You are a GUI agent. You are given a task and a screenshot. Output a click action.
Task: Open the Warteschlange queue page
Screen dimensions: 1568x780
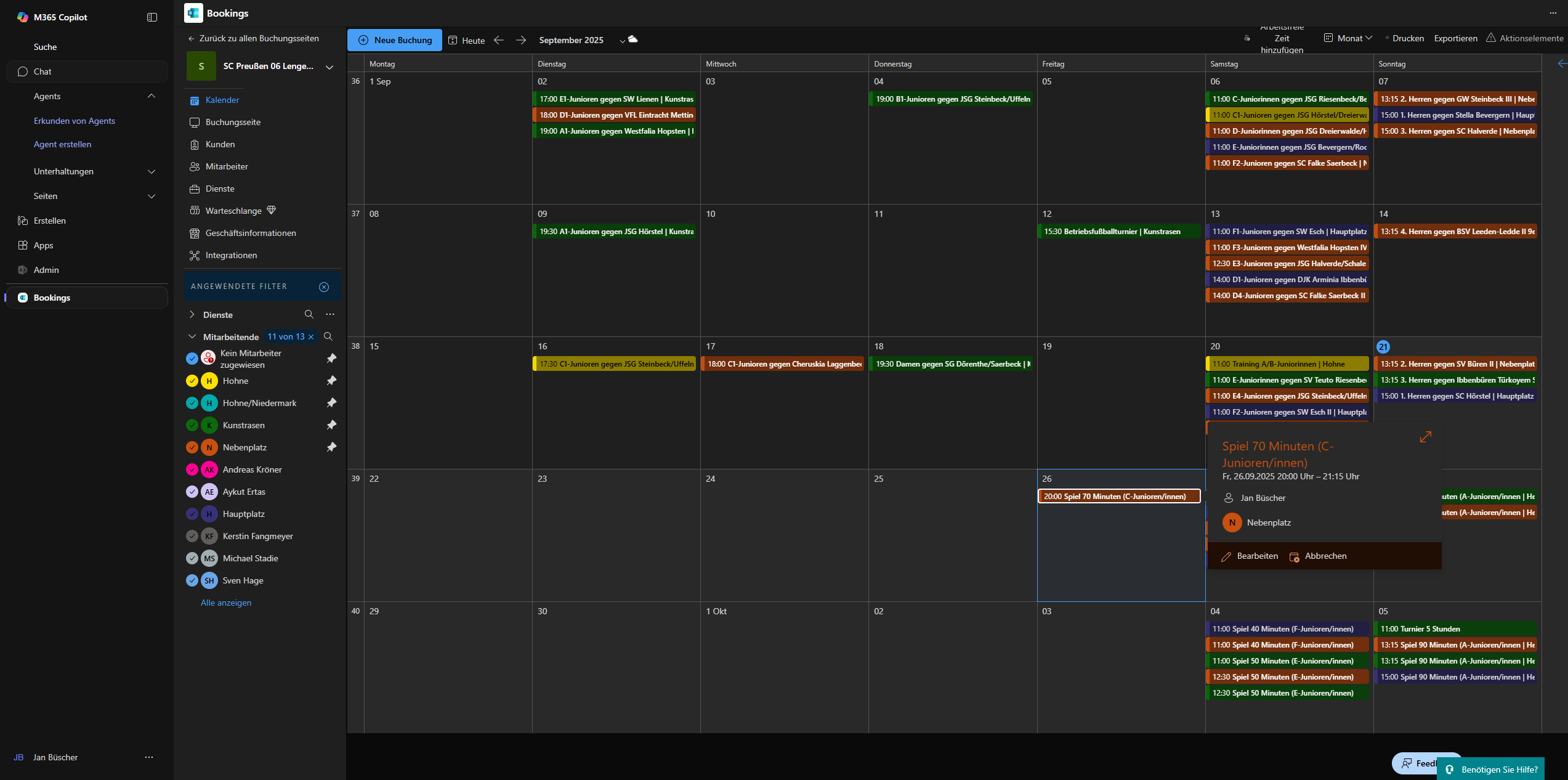tap(233, 211)
